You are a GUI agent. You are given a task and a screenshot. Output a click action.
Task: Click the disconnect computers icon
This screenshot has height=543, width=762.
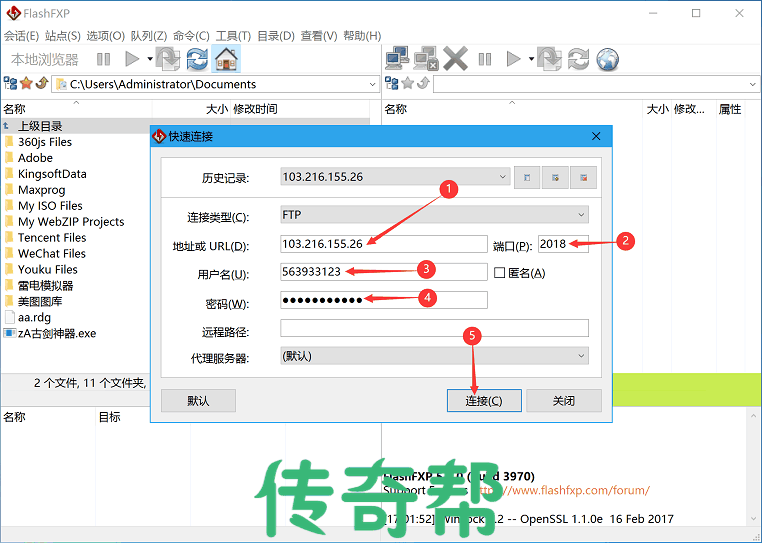pos(426,58)
